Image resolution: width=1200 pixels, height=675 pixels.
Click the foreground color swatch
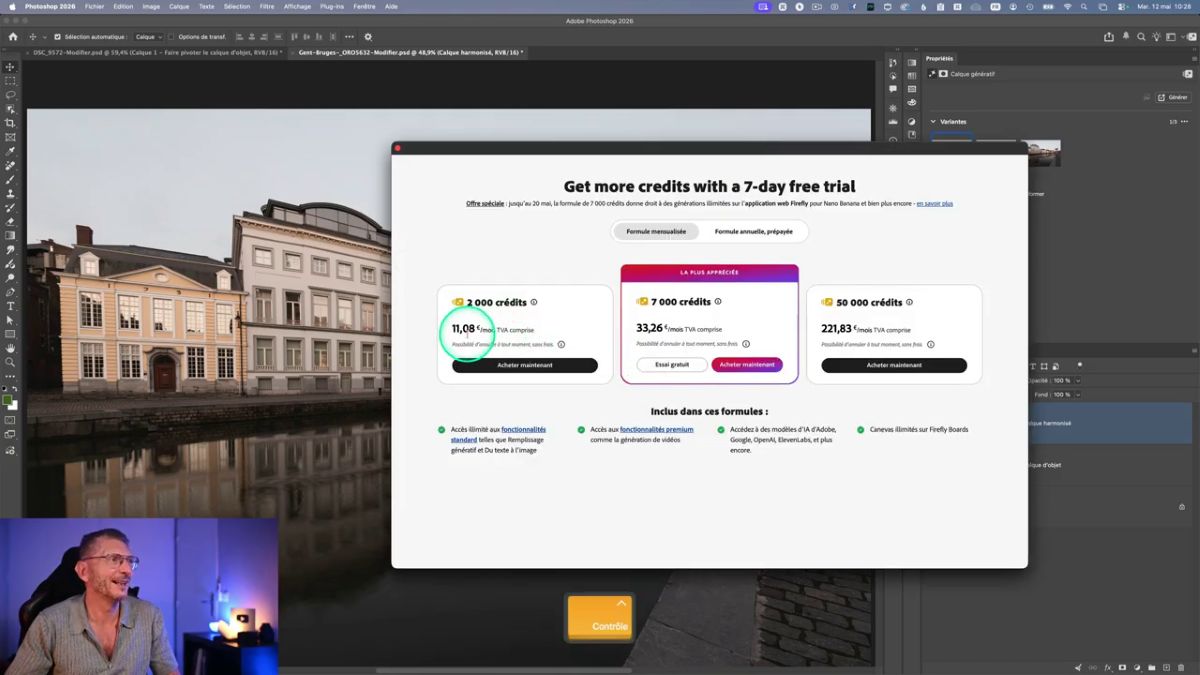coord(8,401)
